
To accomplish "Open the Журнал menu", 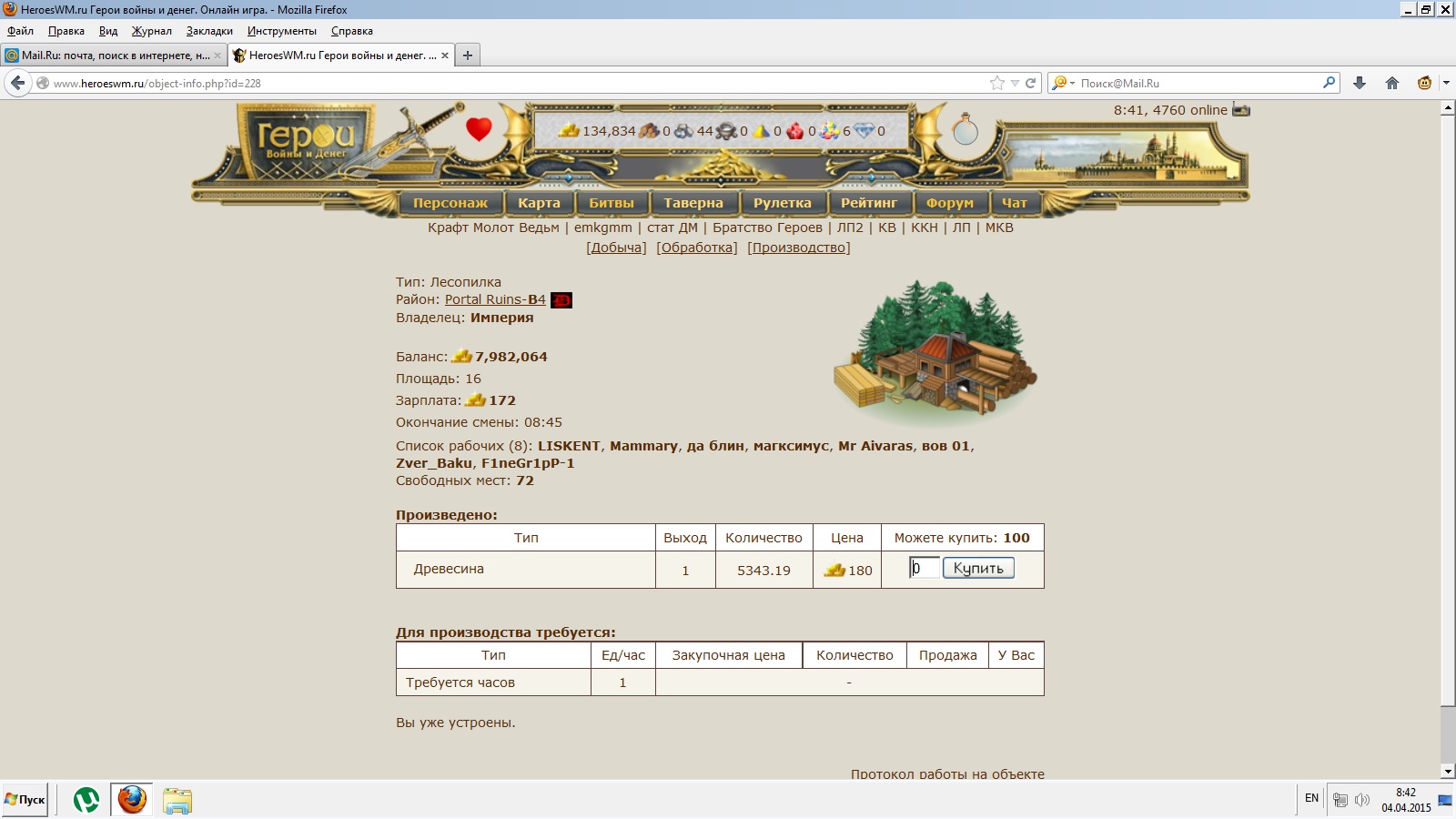I will point(152,31).
